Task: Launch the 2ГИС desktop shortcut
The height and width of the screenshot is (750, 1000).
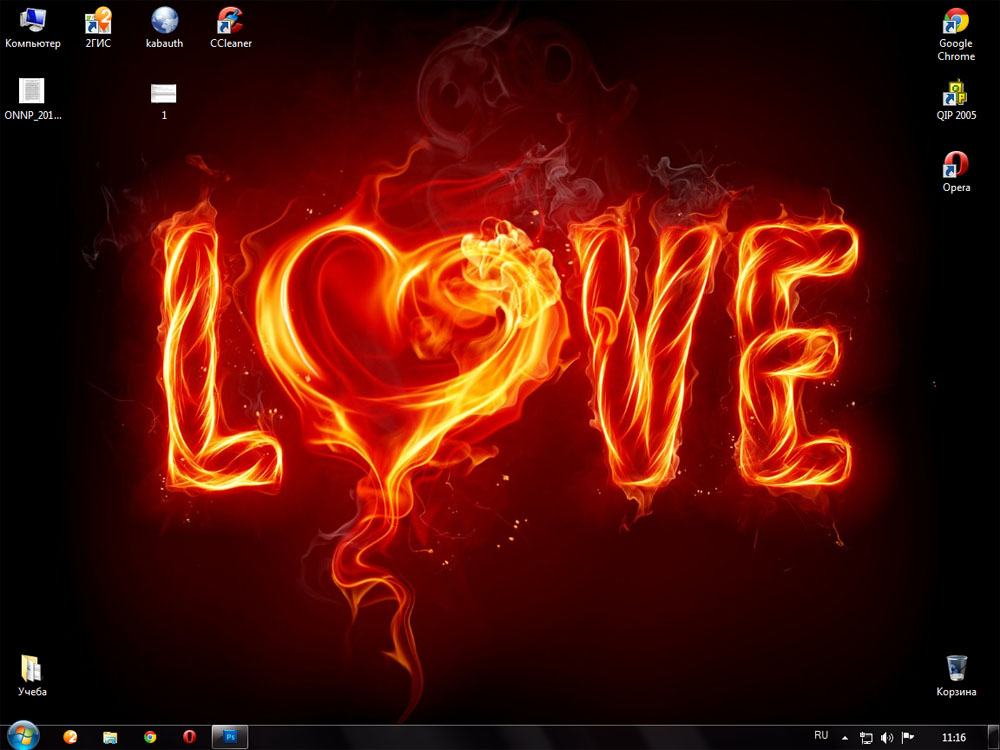Action: click(x=98, y=29)
